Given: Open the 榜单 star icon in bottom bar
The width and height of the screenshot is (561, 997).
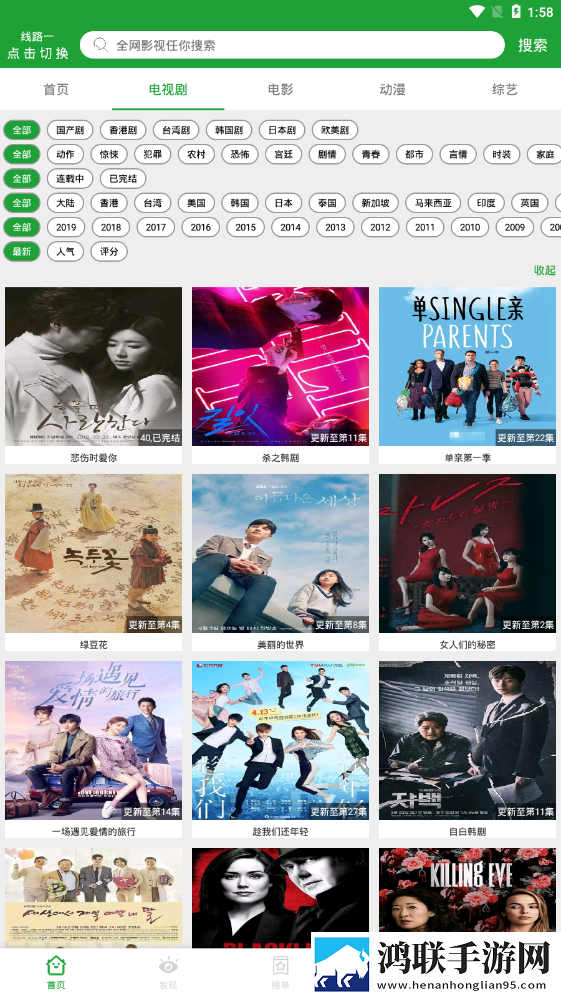Looking at the screenshot, I should click(x=280, y=966).
